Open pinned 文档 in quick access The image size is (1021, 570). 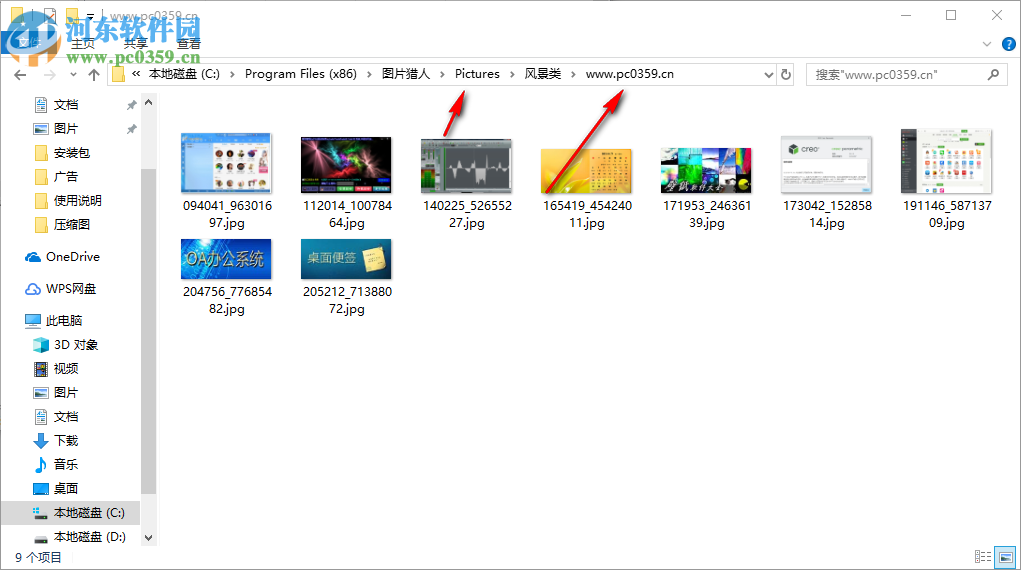click(x=66, y=105)
